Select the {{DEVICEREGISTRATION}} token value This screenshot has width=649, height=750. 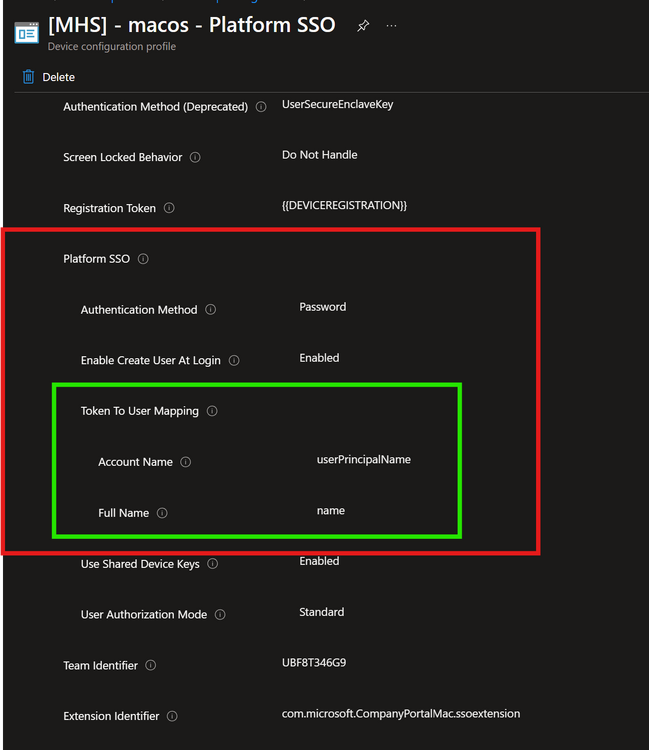344,205
